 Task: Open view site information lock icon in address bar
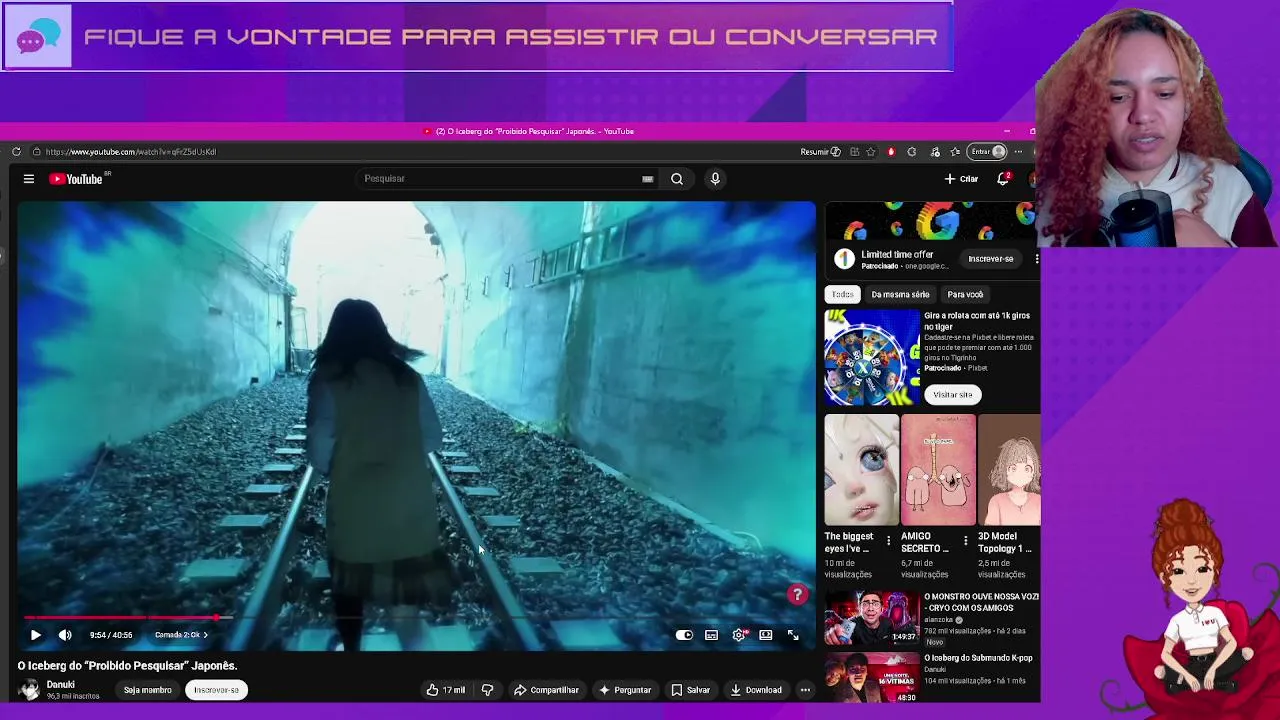tap(36, 152)
